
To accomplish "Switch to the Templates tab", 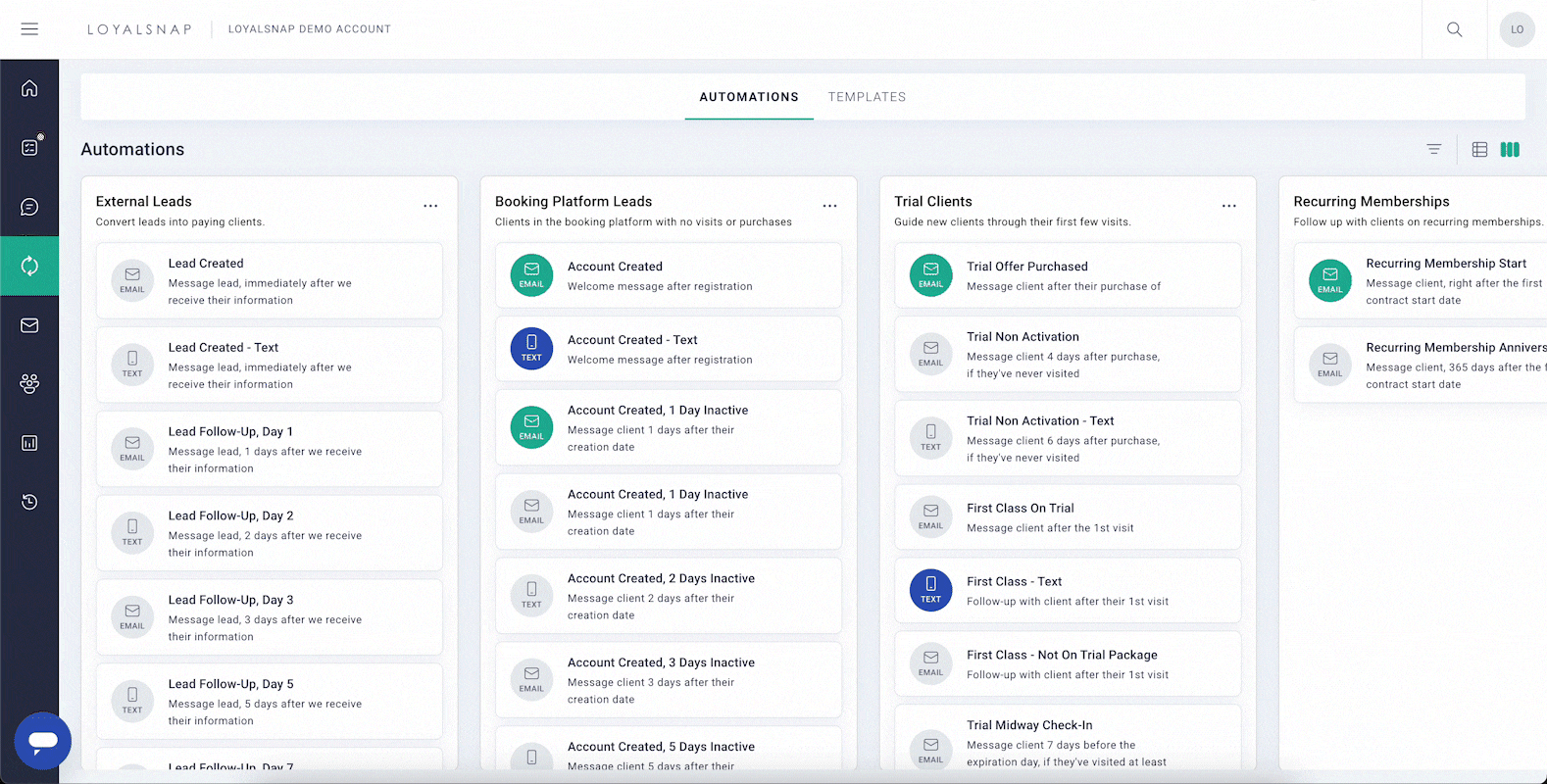I will click(x=867, y=97).
